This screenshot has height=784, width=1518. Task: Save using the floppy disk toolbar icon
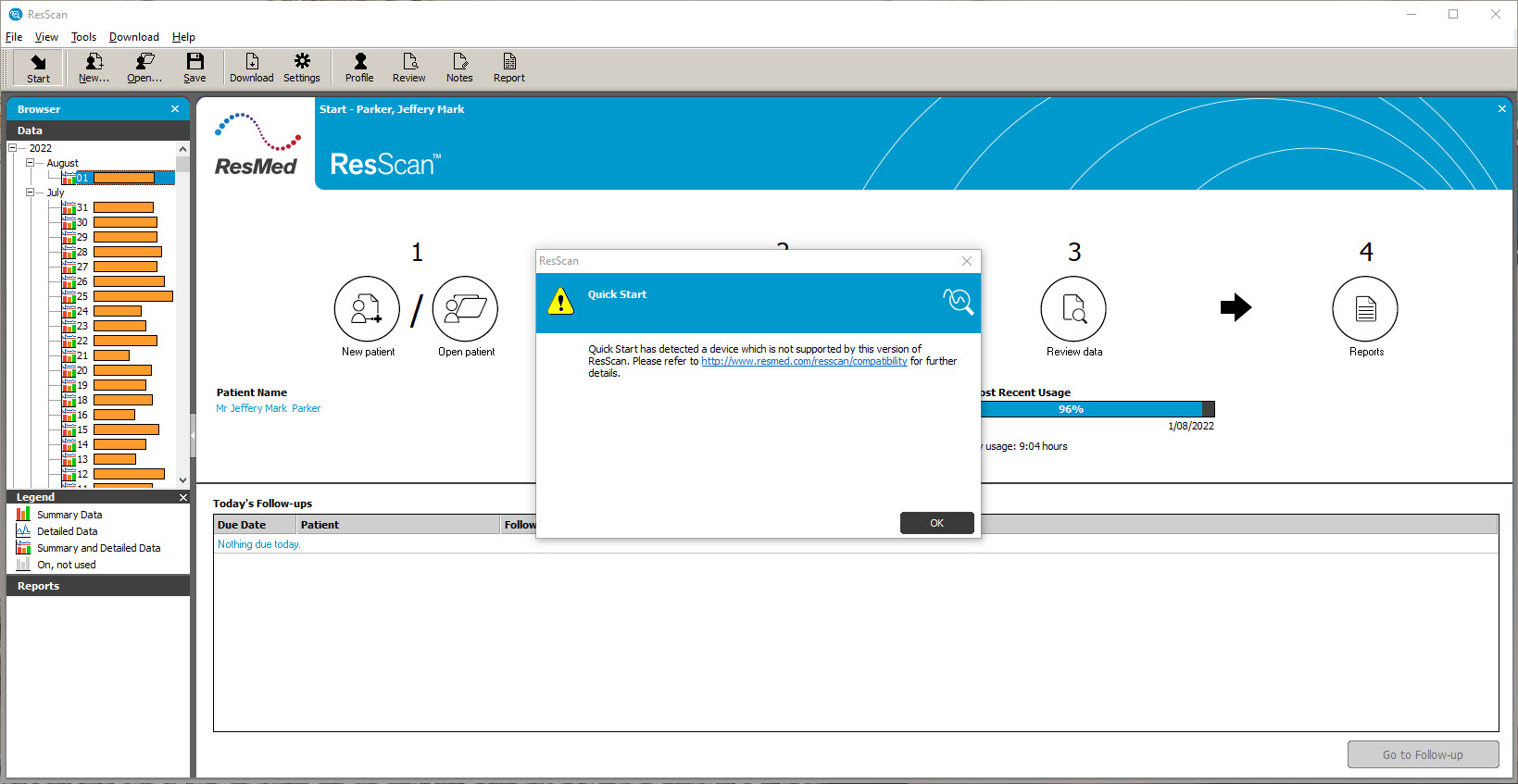194,68
